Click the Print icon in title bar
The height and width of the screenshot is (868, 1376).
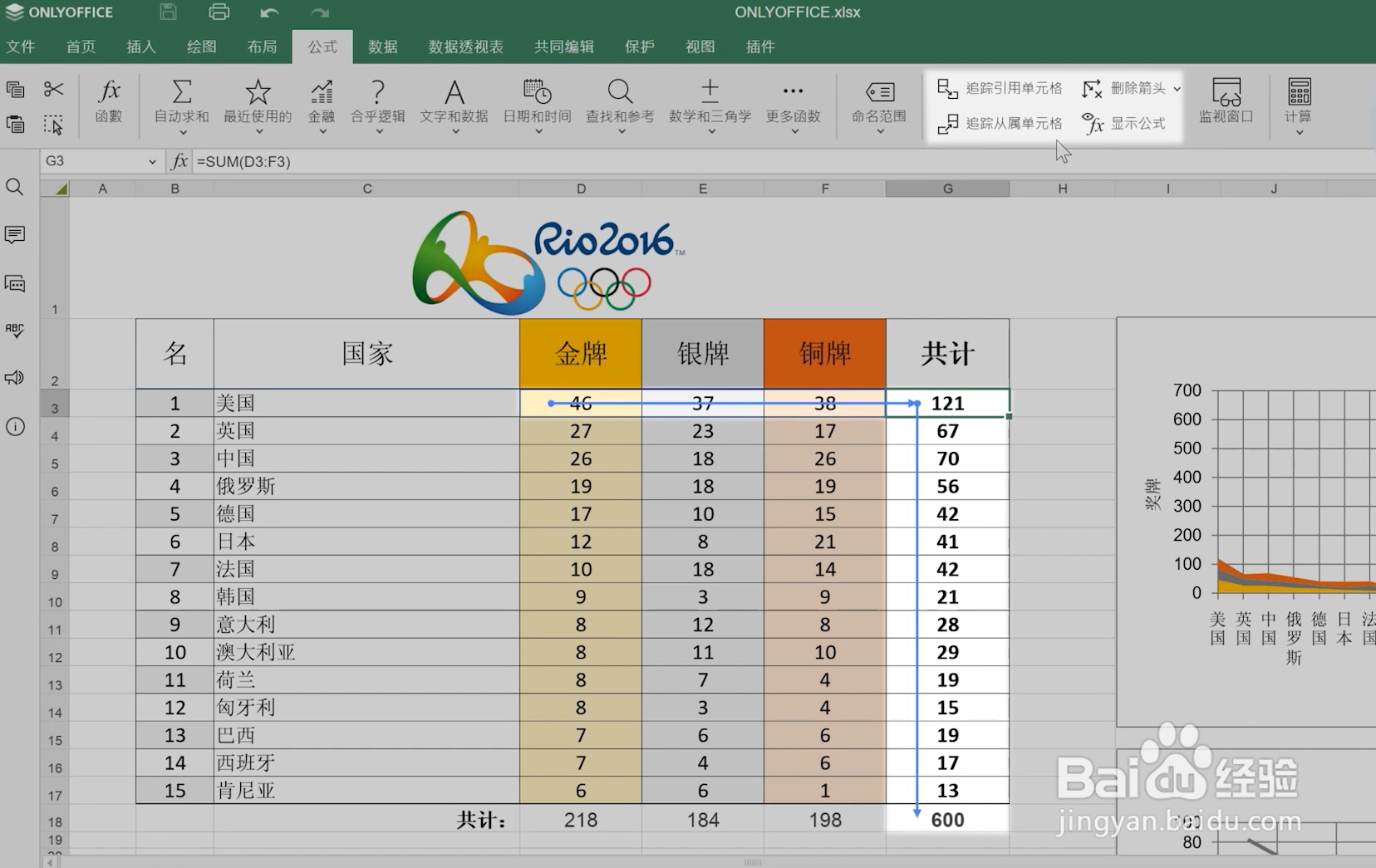coord(219,12)
